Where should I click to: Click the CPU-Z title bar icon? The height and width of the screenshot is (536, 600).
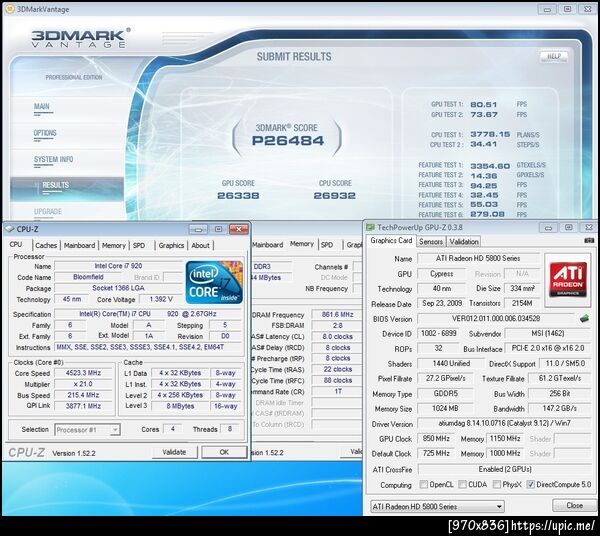point(9,229)
